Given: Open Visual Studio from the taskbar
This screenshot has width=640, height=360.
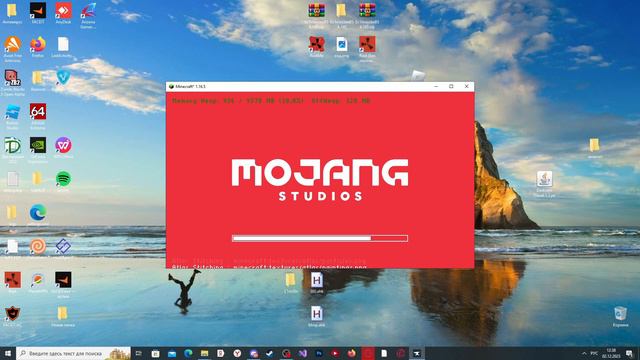Looking at the screenshot, I should (302, 353).
